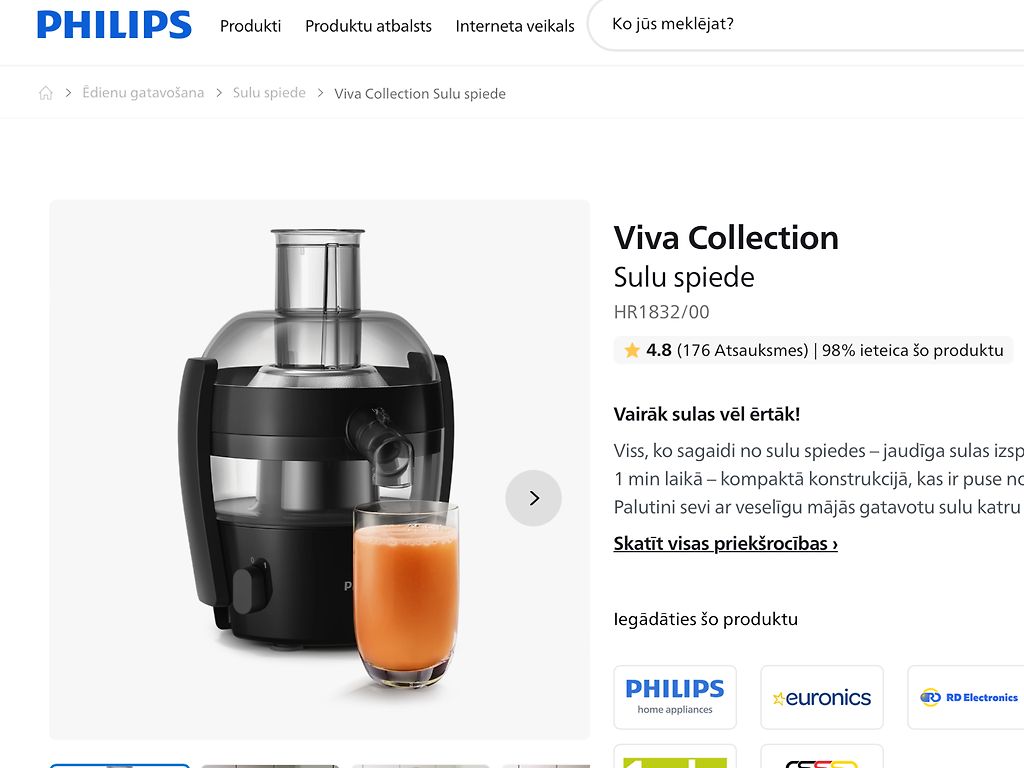Open the Produkti menu
1024x768 pixels.
[x=250, y=26]
